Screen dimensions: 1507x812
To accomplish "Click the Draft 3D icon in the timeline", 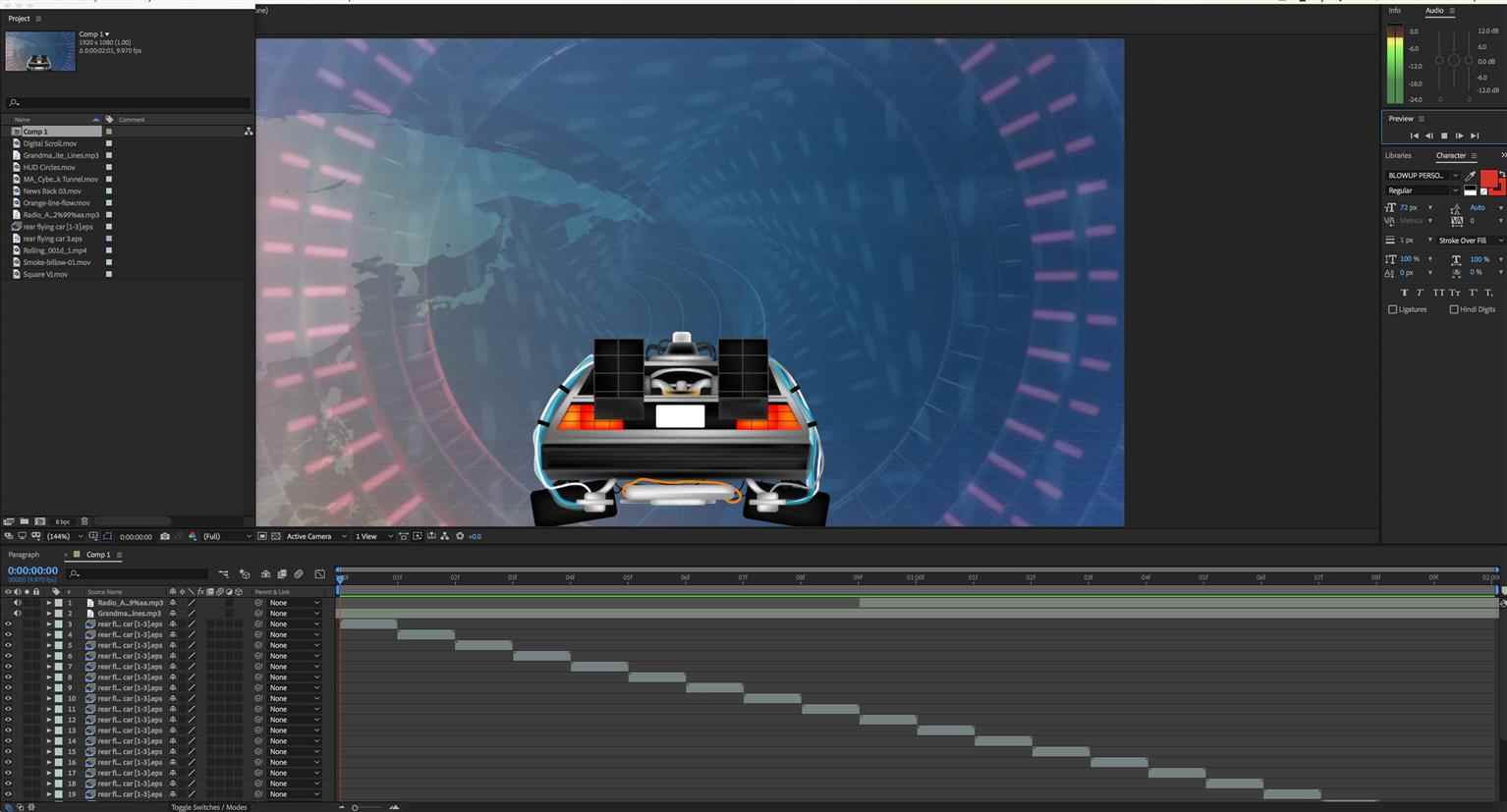I will coord(245,573).
